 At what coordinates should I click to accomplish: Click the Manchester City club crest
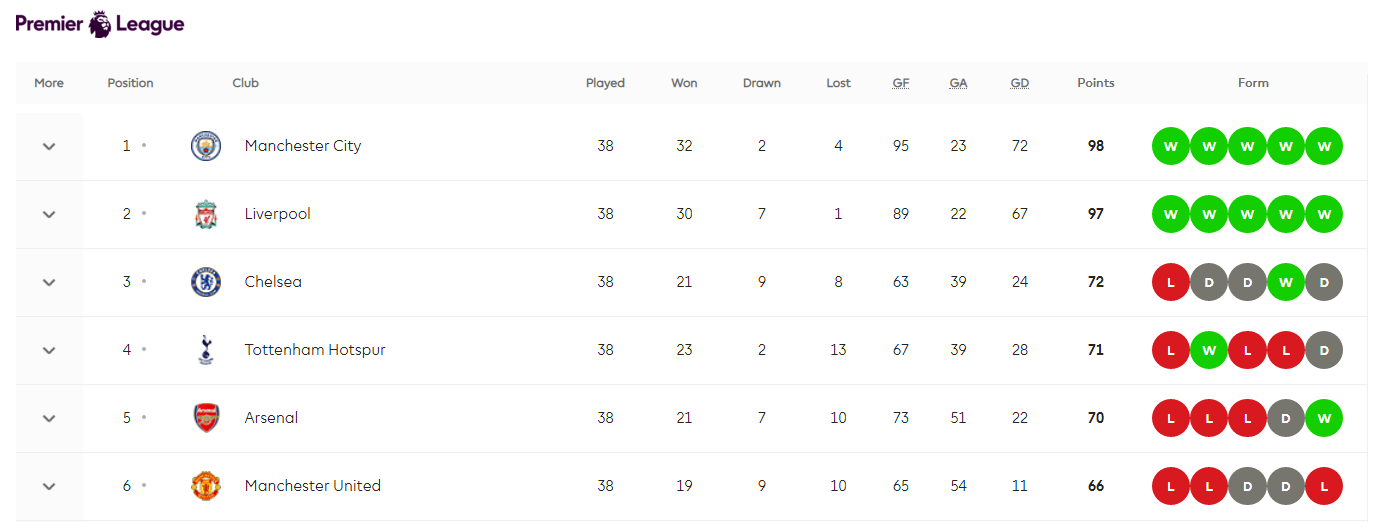206,146
